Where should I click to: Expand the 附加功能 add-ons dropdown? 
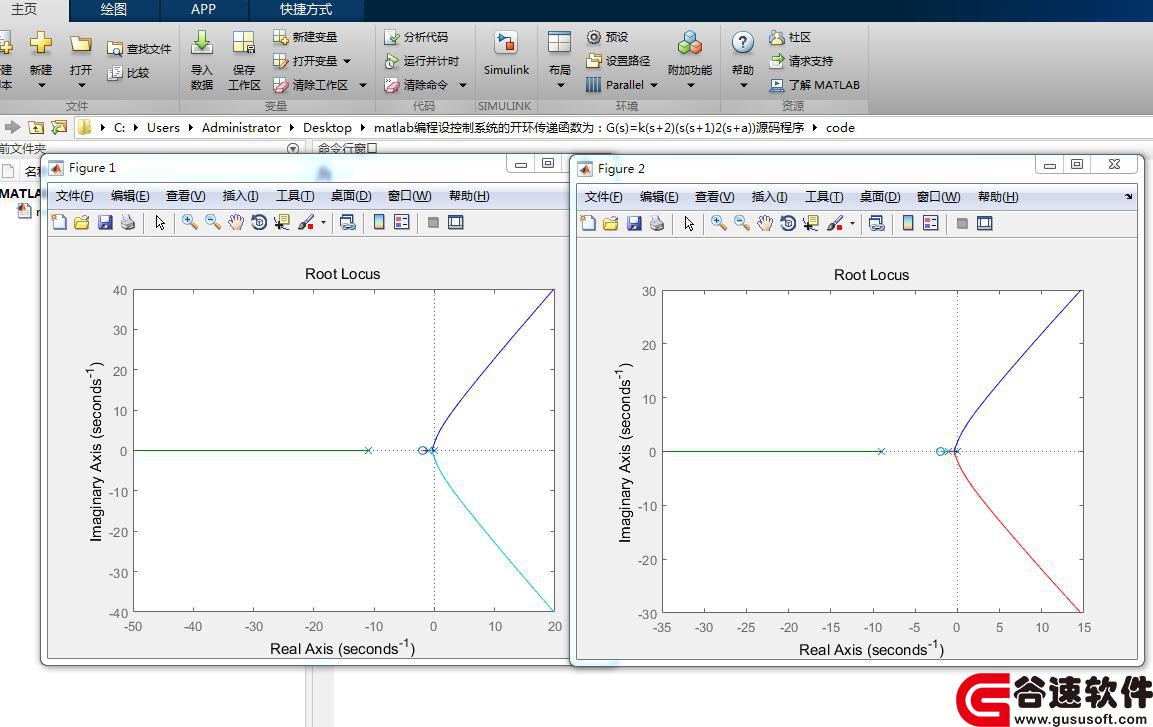(x=690, y=85)
